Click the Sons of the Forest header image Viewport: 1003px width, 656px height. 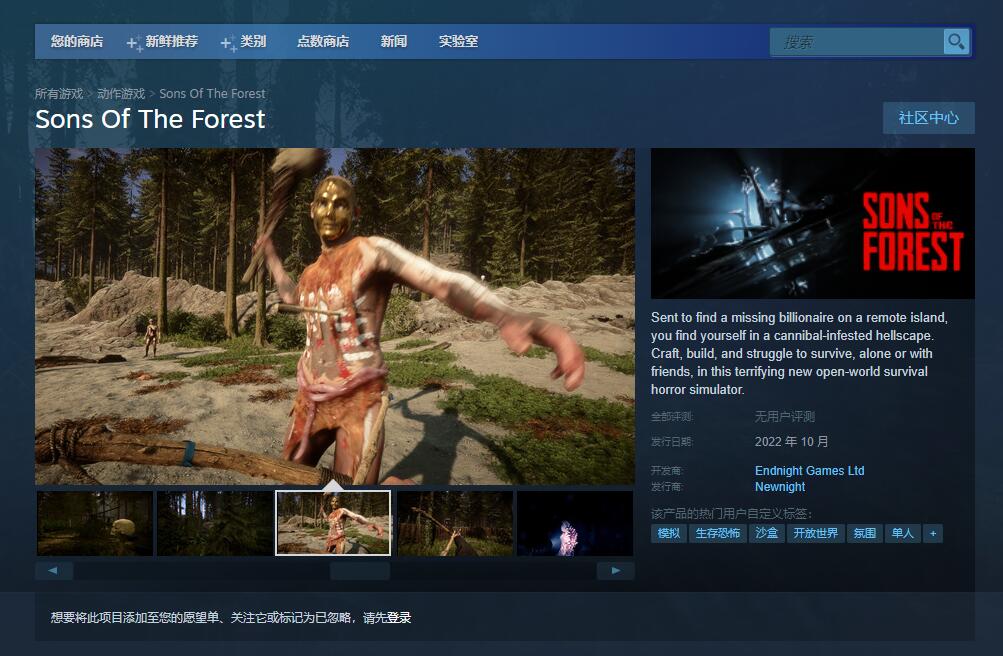[x=813, y=223]
